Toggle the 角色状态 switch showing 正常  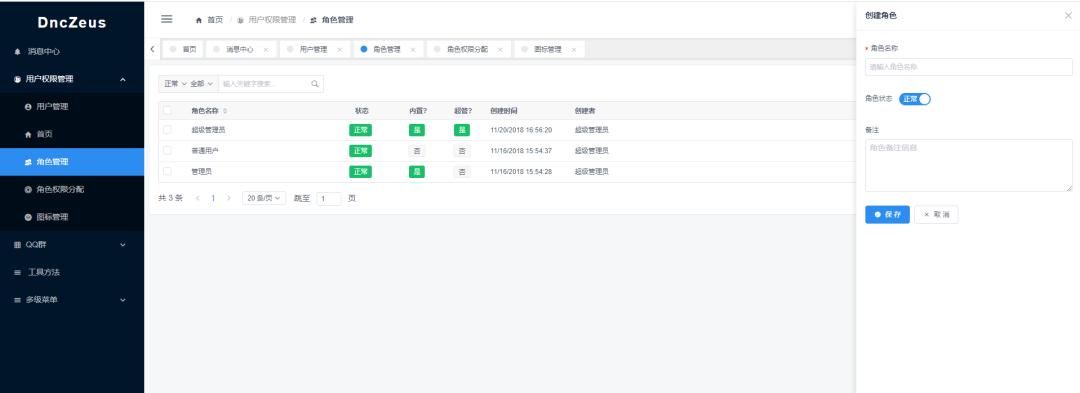tap(915, 99)
